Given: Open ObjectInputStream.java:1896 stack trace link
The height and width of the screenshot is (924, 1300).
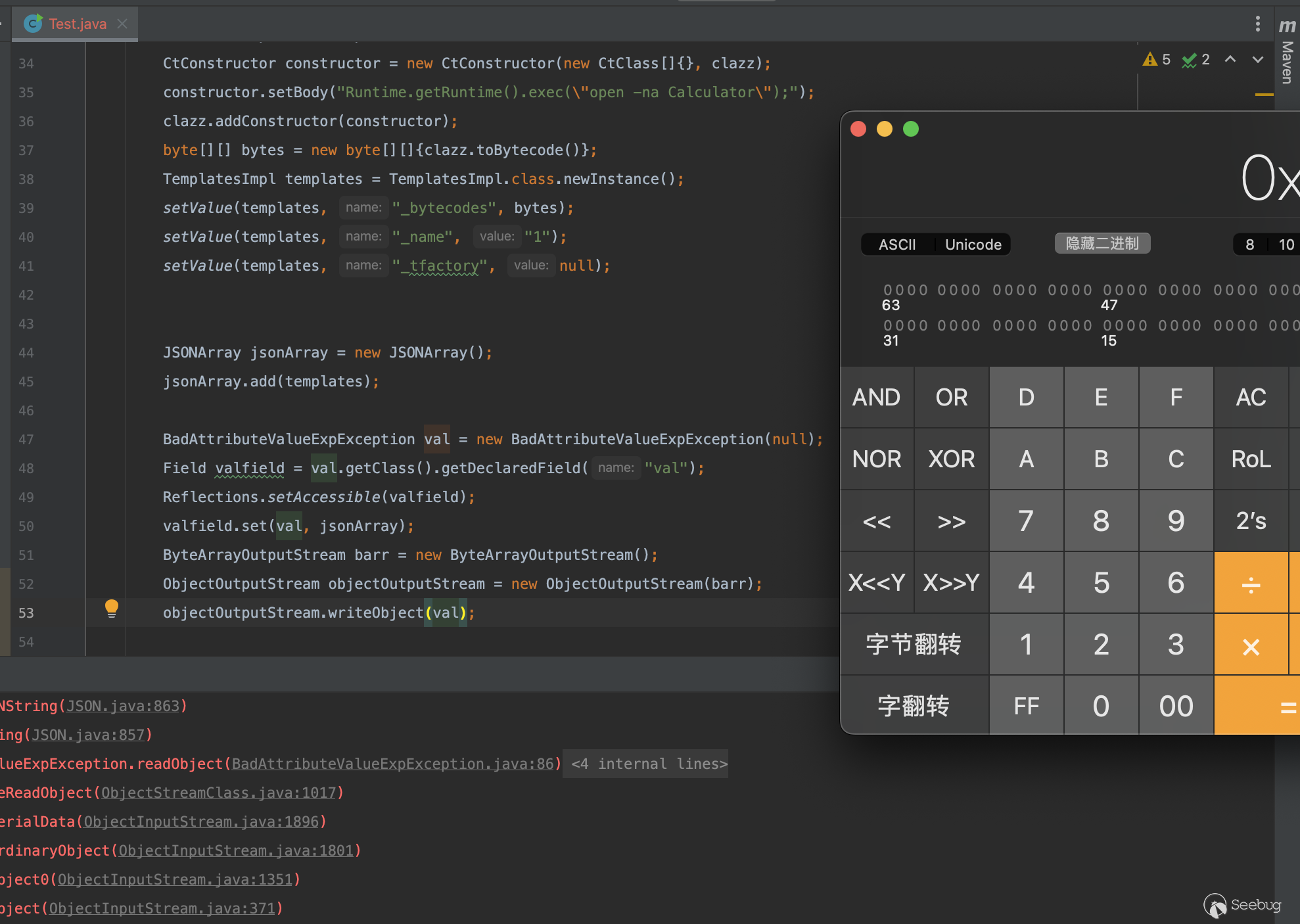Looking at the screenshot, I should tap(201, 821).
